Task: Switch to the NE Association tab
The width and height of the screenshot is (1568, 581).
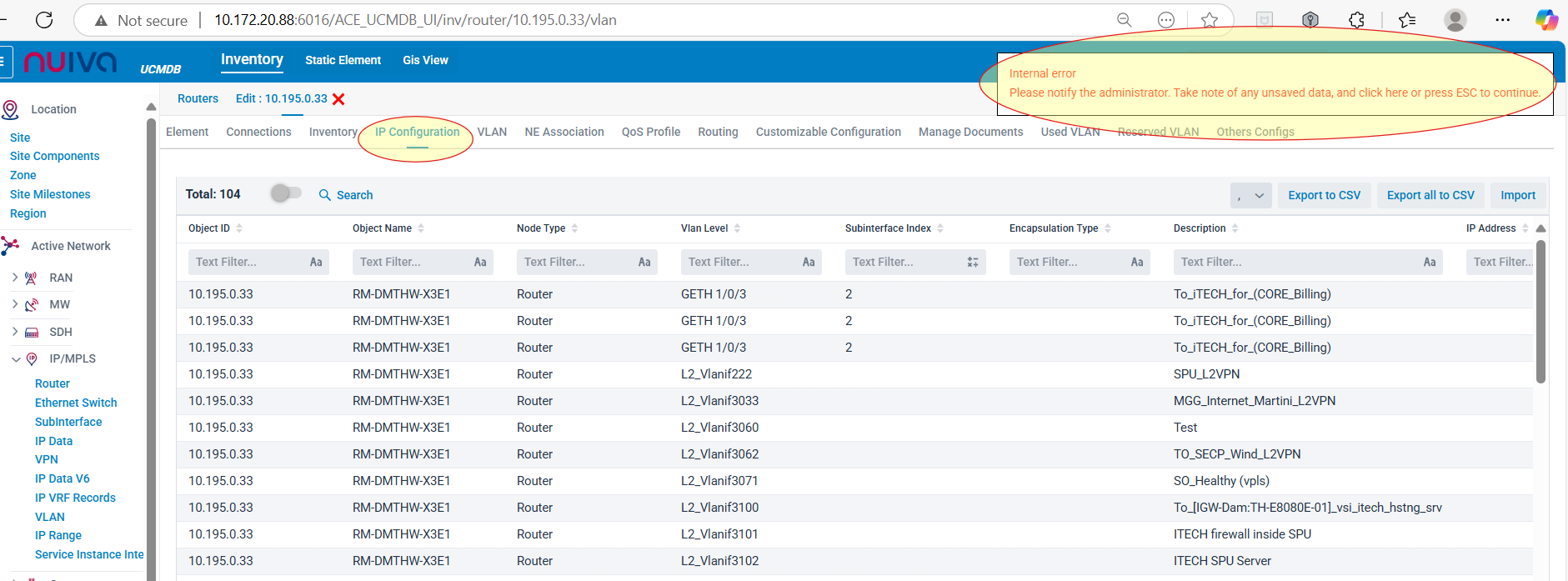Action: (x=564, y=132)
